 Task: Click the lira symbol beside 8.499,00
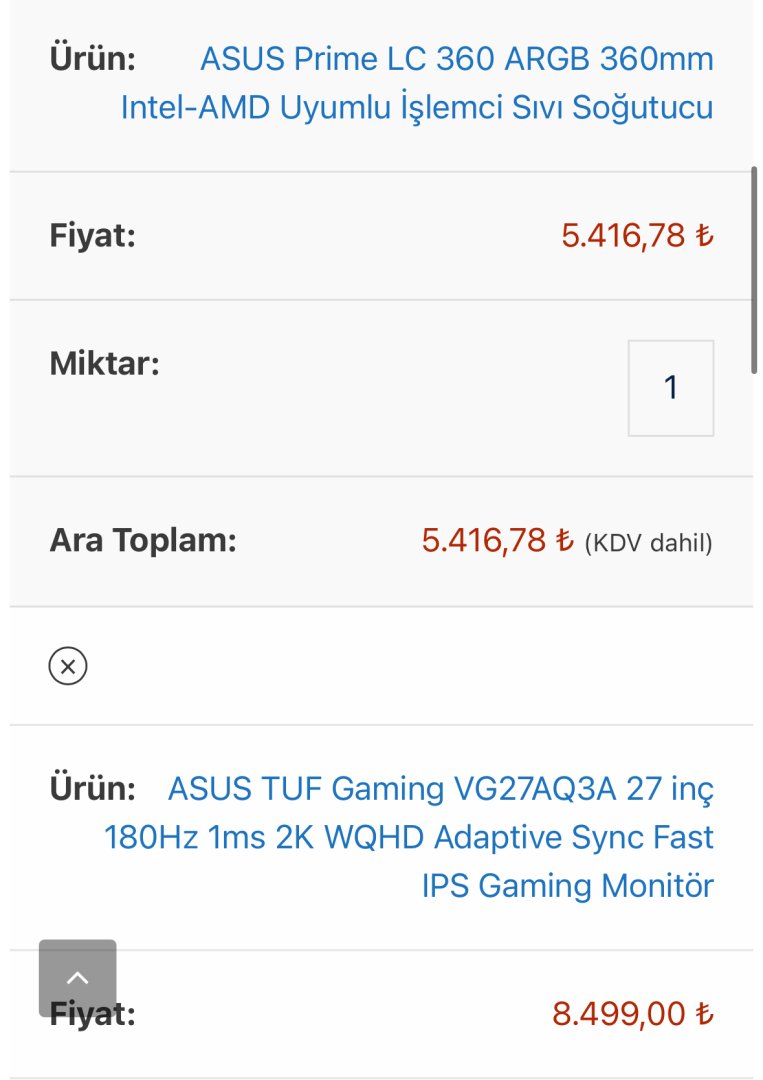pyautogui.click(x=705, y=1014)
